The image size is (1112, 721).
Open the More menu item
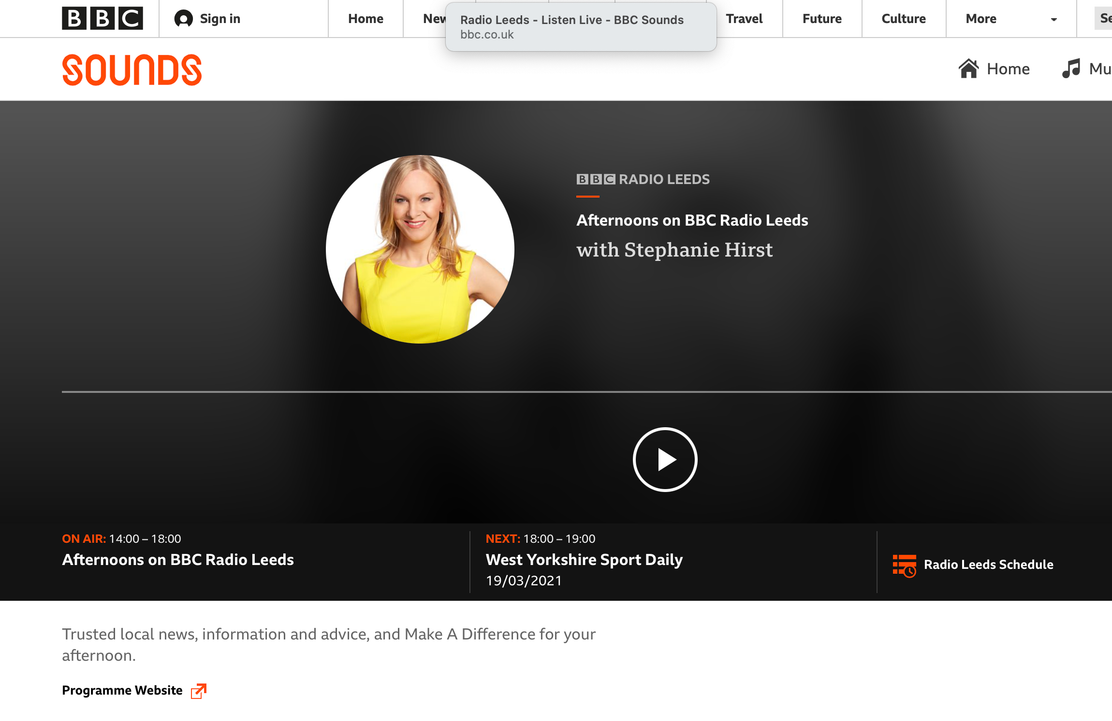tap(981, 18)
